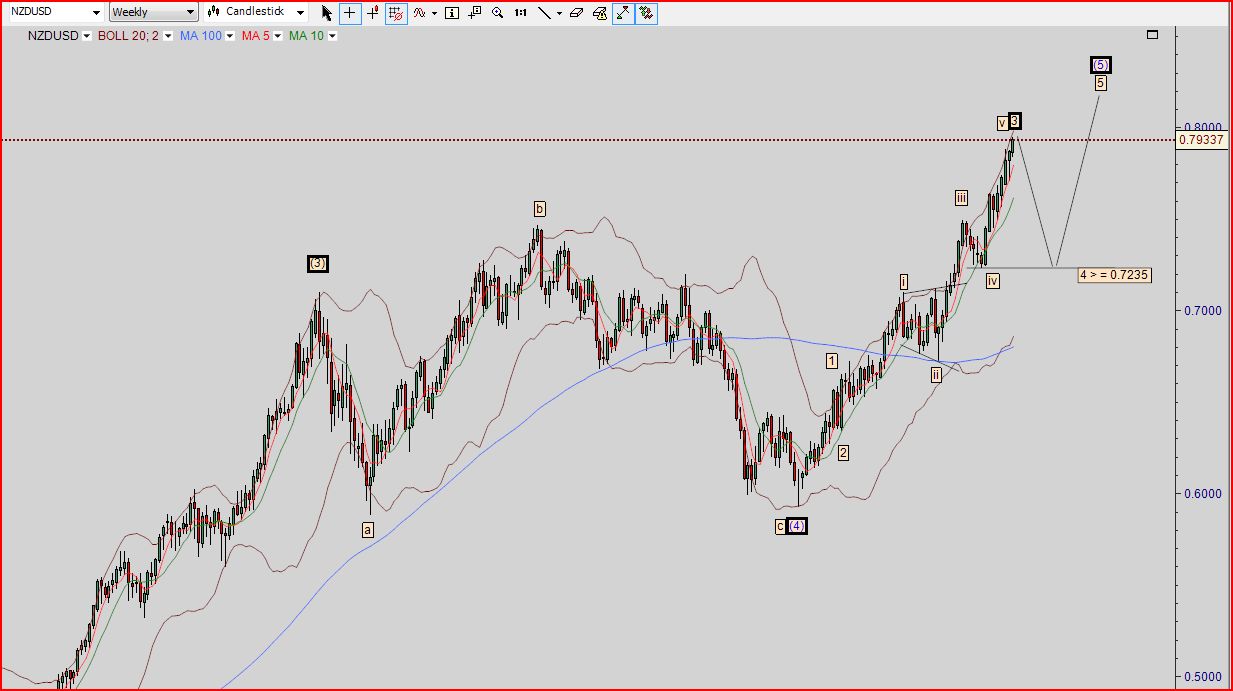Select the (3) wave label
The width and height of the screenshot is (1233, 691).
[317, 264]
